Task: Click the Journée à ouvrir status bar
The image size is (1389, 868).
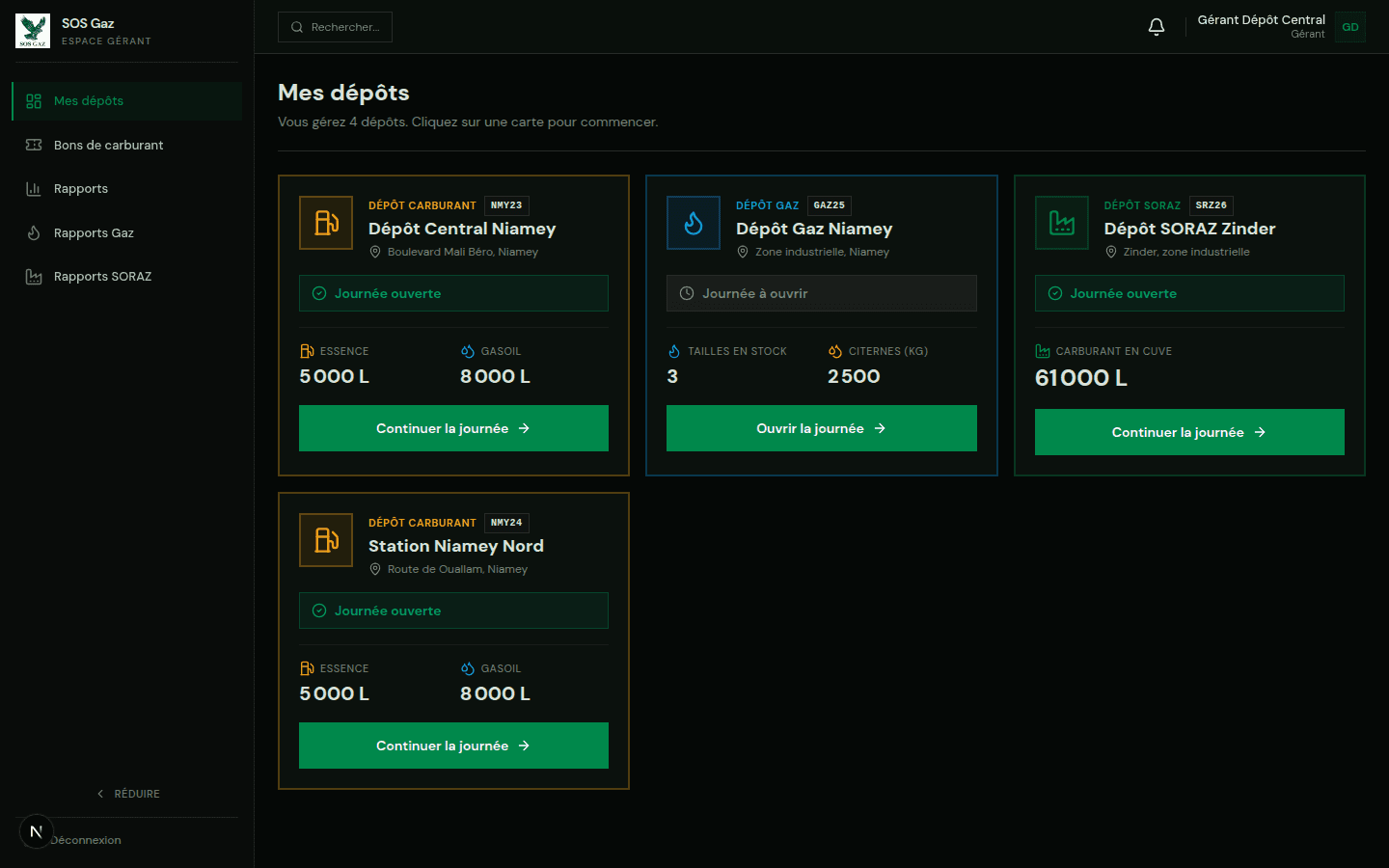Action: (821, 293)
